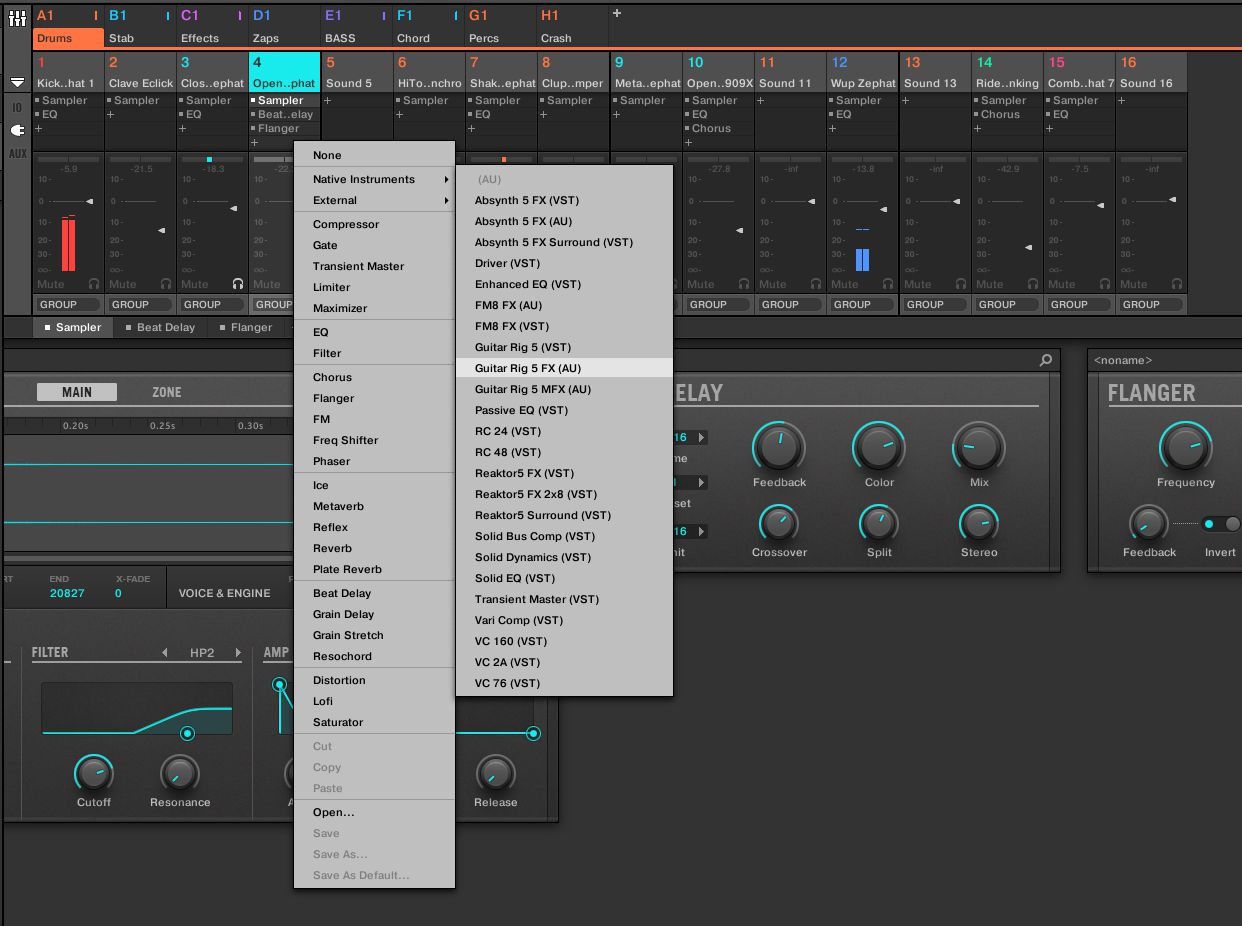
Task: Open the GROUP output dropdown under Kick..hat 1
Action: point(69,304)
